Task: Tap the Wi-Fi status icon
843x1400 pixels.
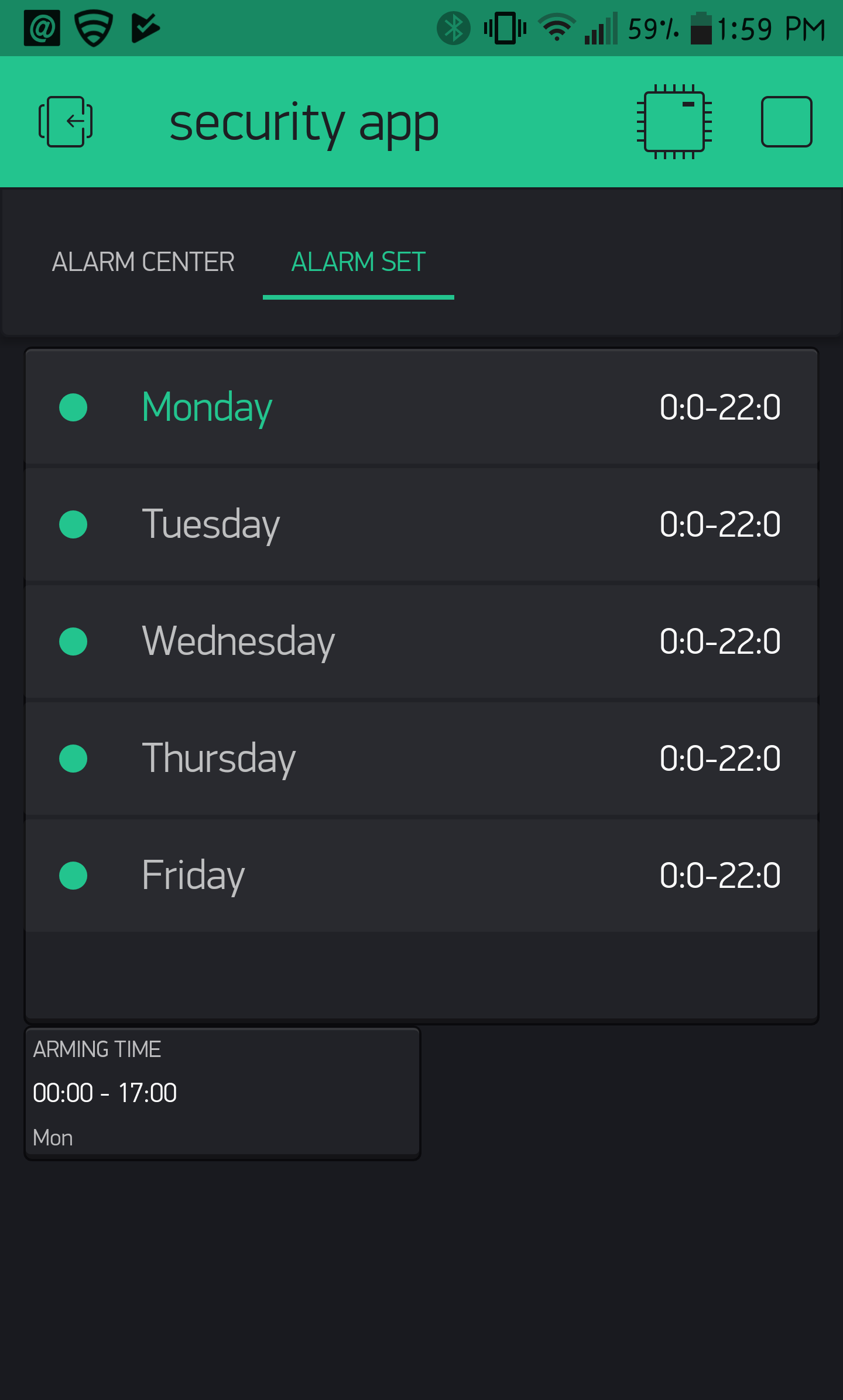Action: point(557,28)
